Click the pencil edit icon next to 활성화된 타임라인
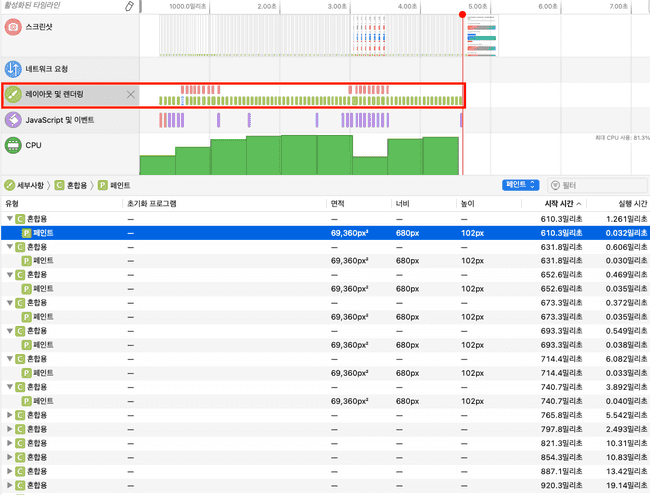Image resolution: width=650 pixels, height=495 pixels. coord(129,6)
